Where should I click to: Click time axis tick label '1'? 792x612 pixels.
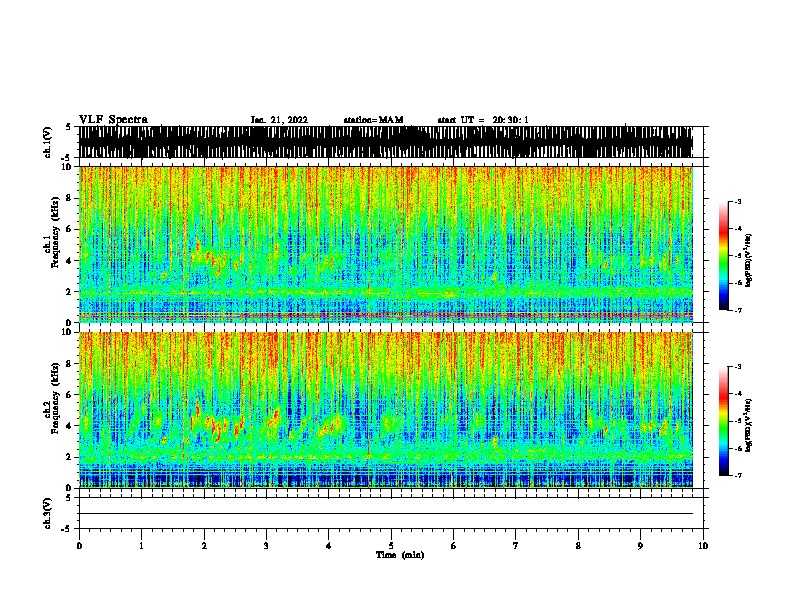coord(141,546)
